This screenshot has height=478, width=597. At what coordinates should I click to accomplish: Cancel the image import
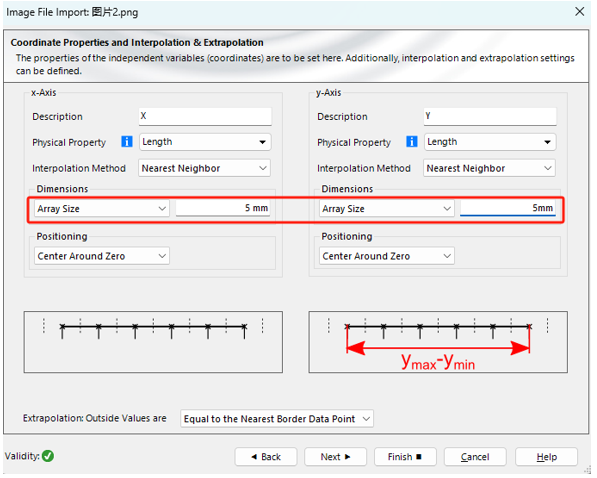pos(475,457)
